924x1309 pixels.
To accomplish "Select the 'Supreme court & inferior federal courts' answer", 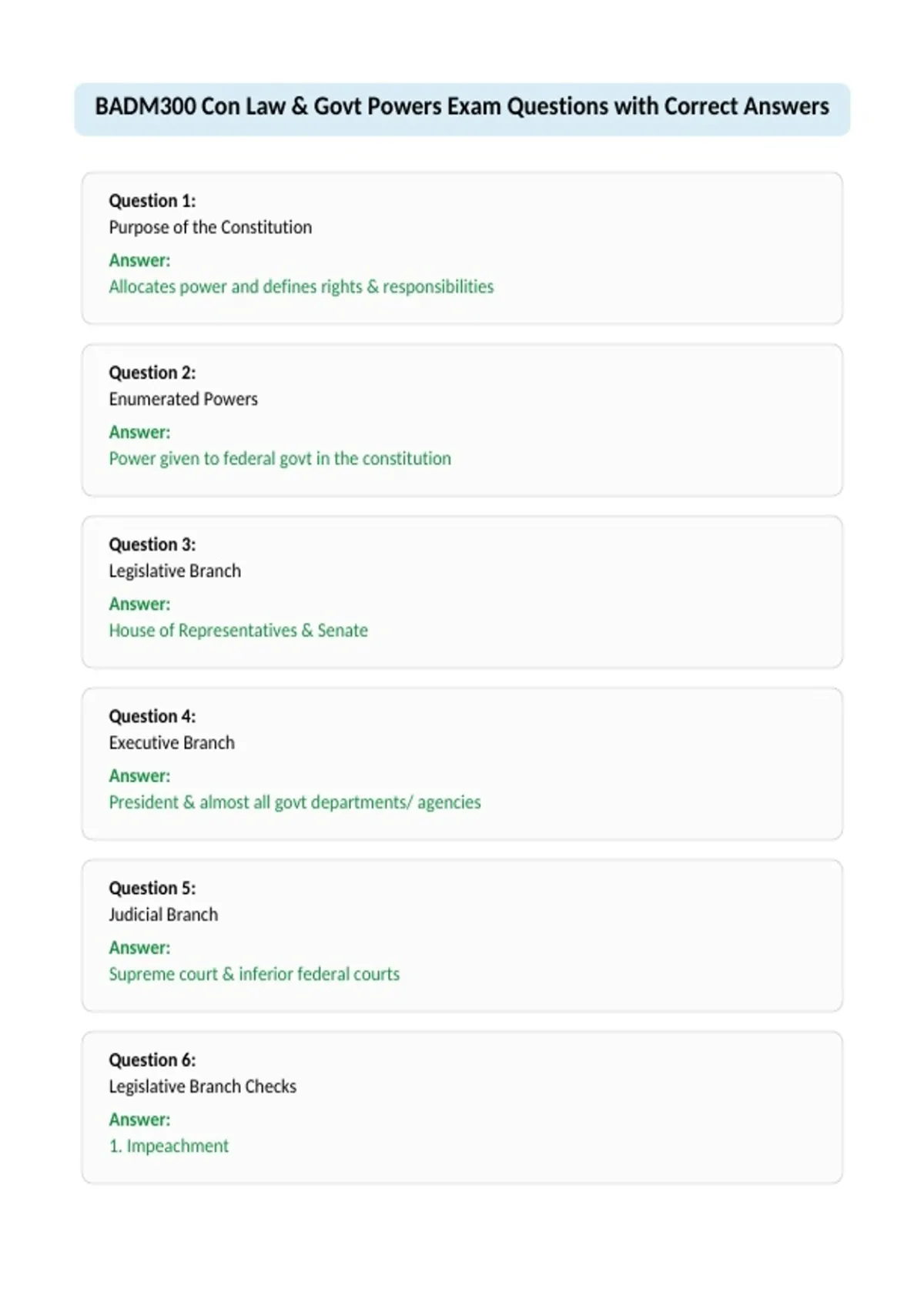I will (254, 974).
